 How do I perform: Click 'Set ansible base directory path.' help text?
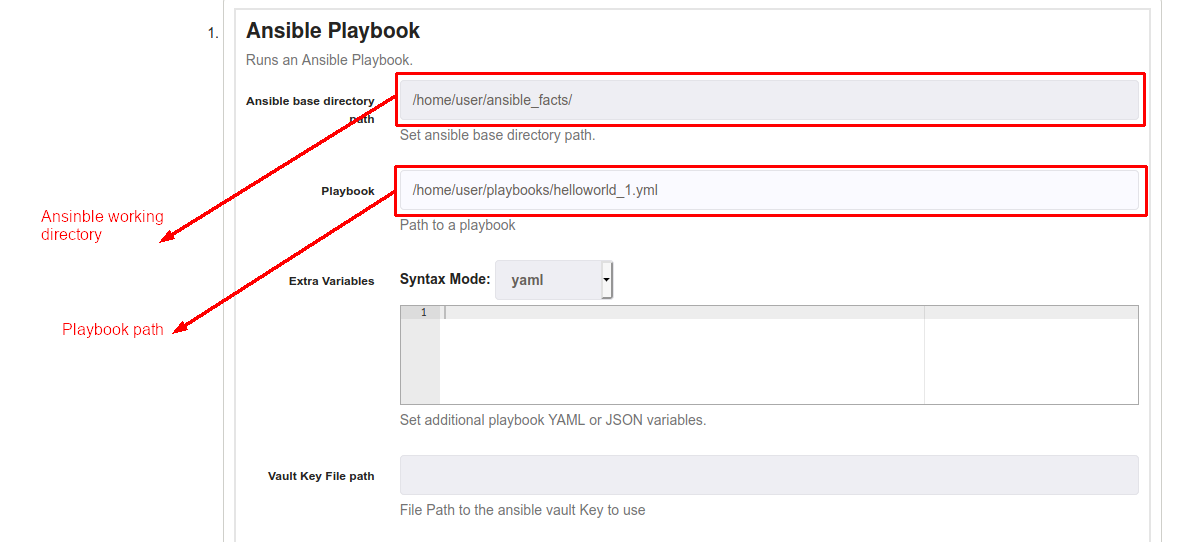coord(498,136)
